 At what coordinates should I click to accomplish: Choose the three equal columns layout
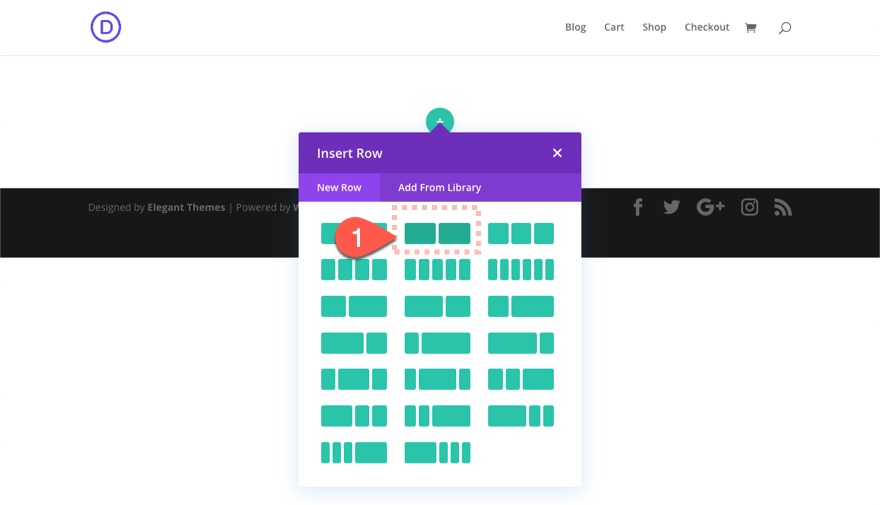coord(520,234)
